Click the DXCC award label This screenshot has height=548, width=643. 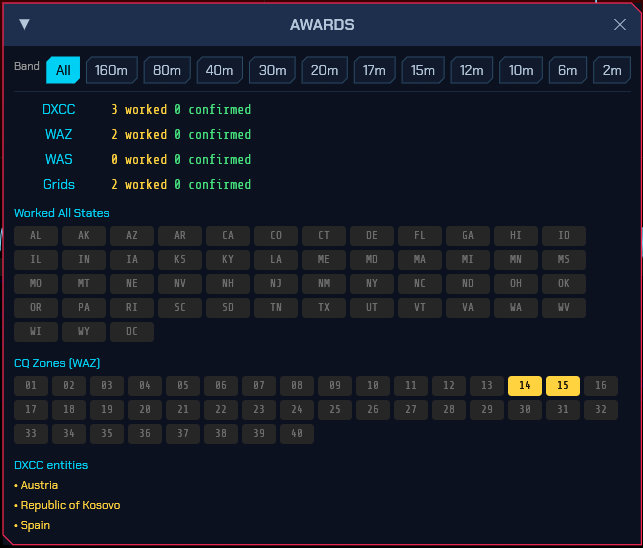[59, 110]
